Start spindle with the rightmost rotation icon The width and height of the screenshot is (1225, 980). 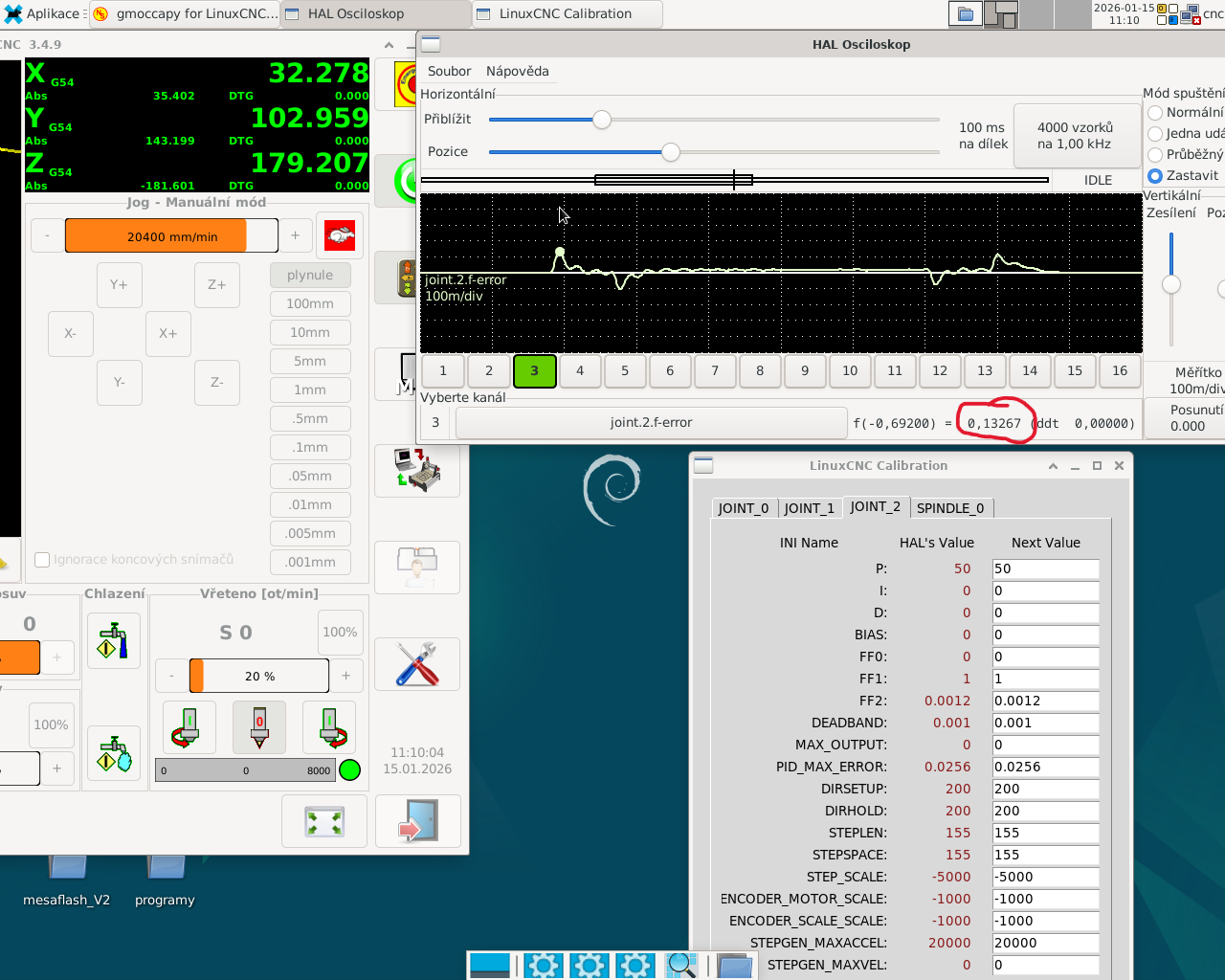tap(329, 726)
